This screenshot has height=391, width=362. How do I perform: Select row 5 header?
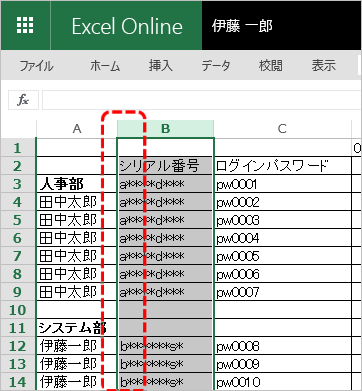[x=18, y=220]
